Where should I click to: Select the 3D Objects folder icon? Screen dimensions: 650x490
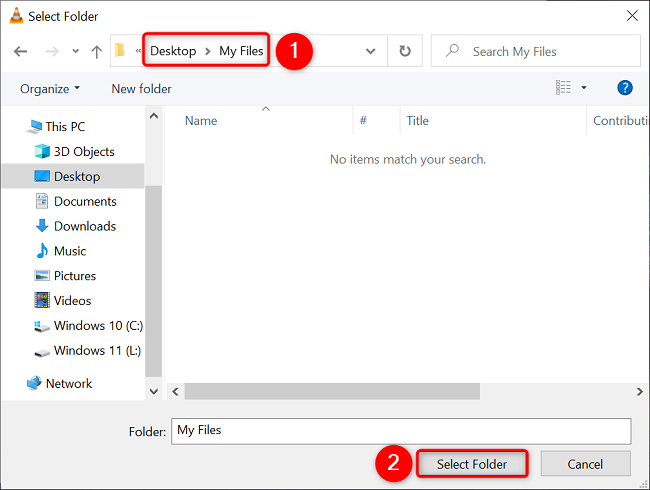click(42, 152)
